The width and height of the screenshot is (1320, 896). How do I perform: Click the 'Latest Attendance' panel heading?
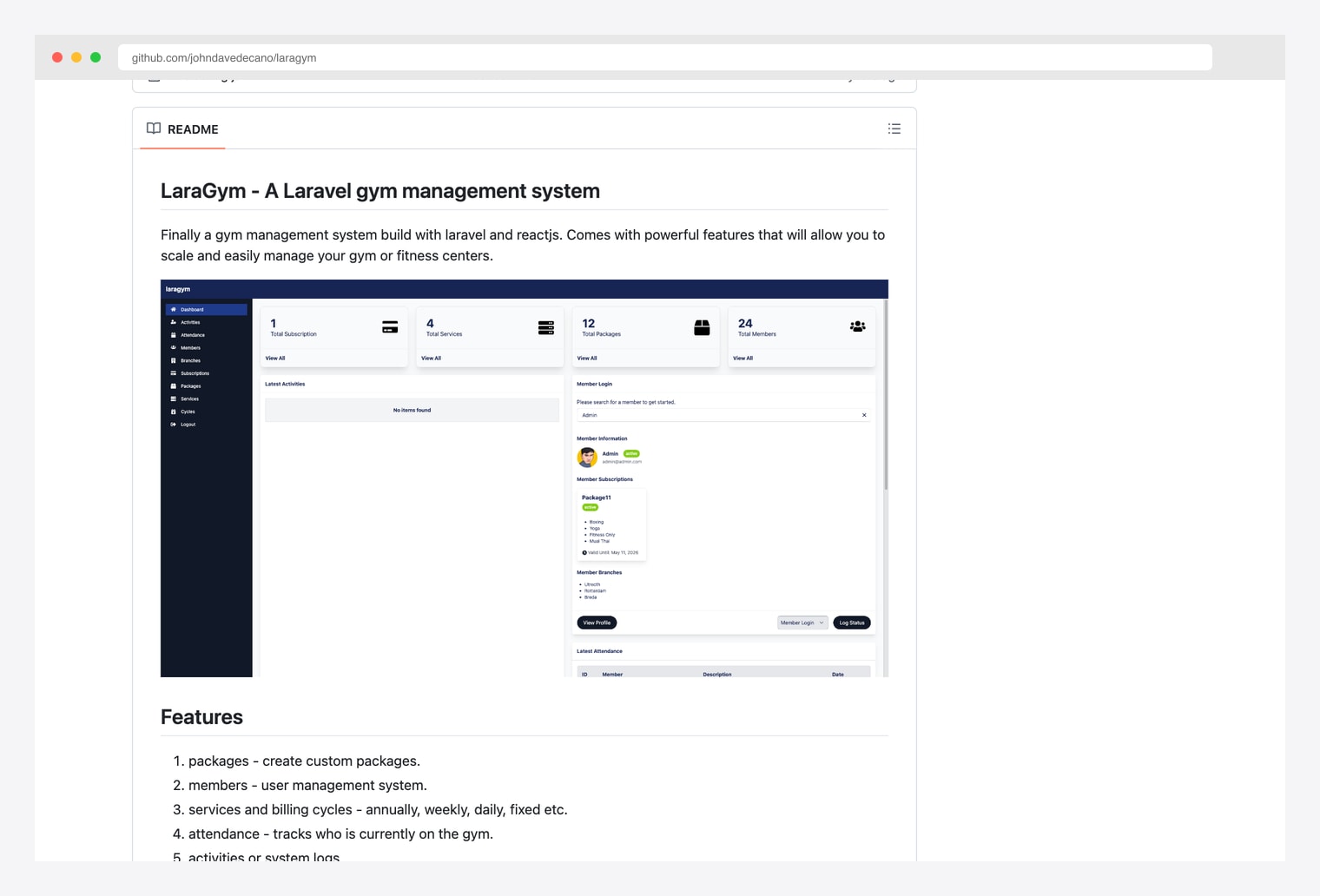[599, 651]
